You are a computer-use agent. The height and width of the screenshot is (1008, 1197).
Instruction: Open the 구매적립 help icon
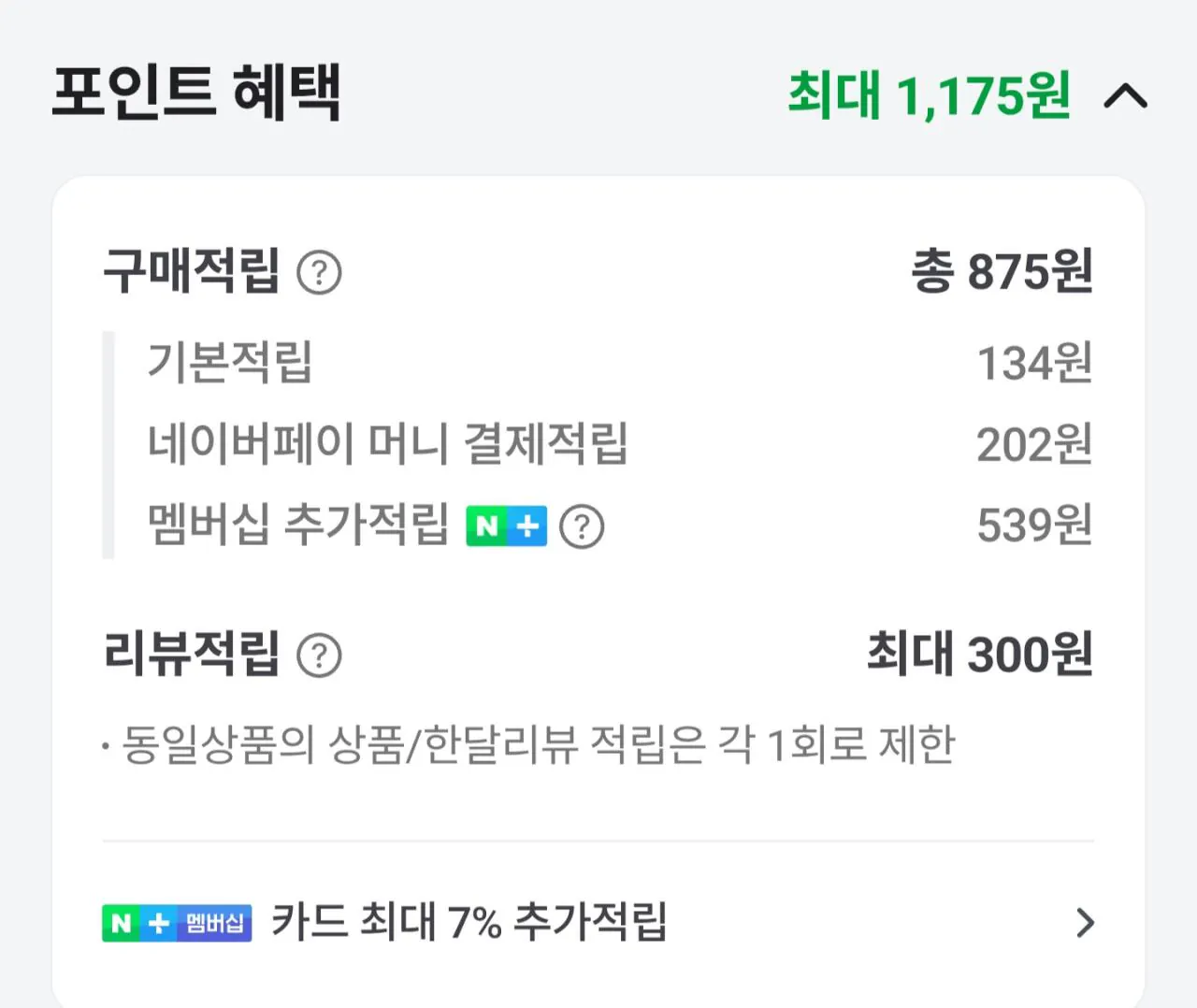(x=319, y=272)
